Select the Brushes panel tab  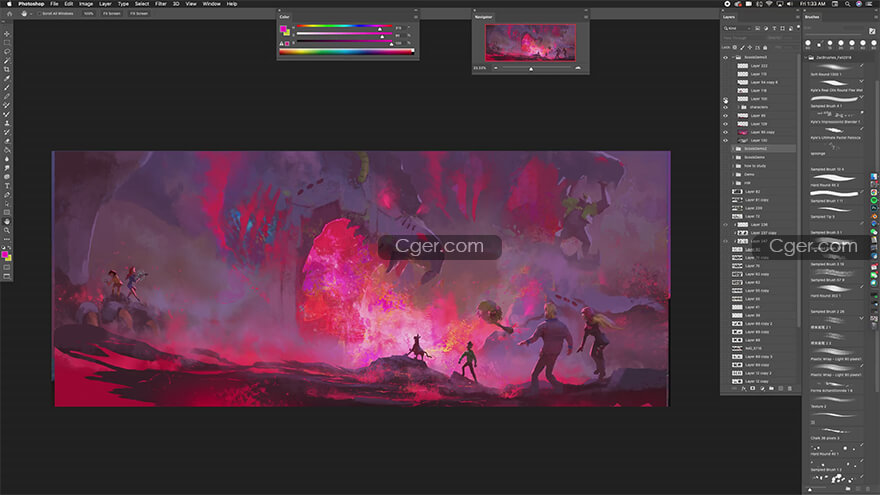812,17
